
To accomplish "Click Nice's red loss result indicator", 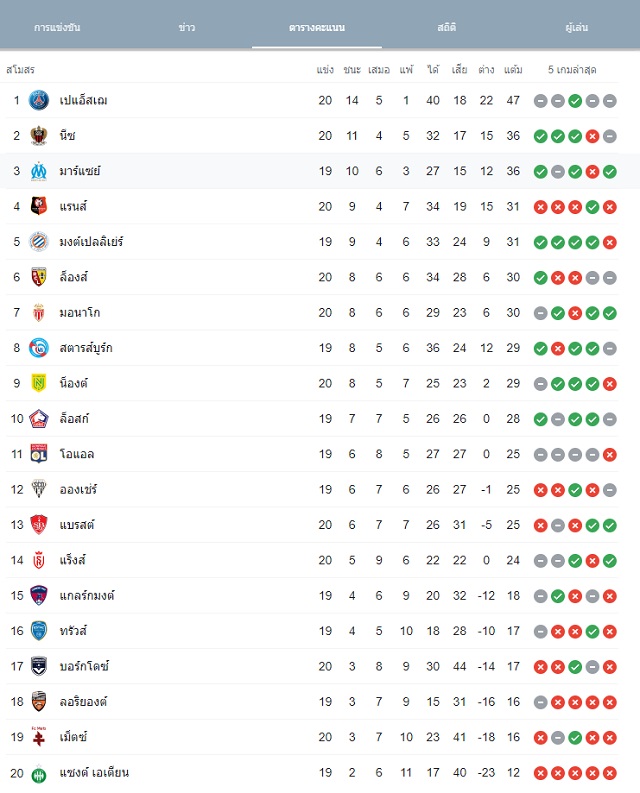I will (592, 136).
